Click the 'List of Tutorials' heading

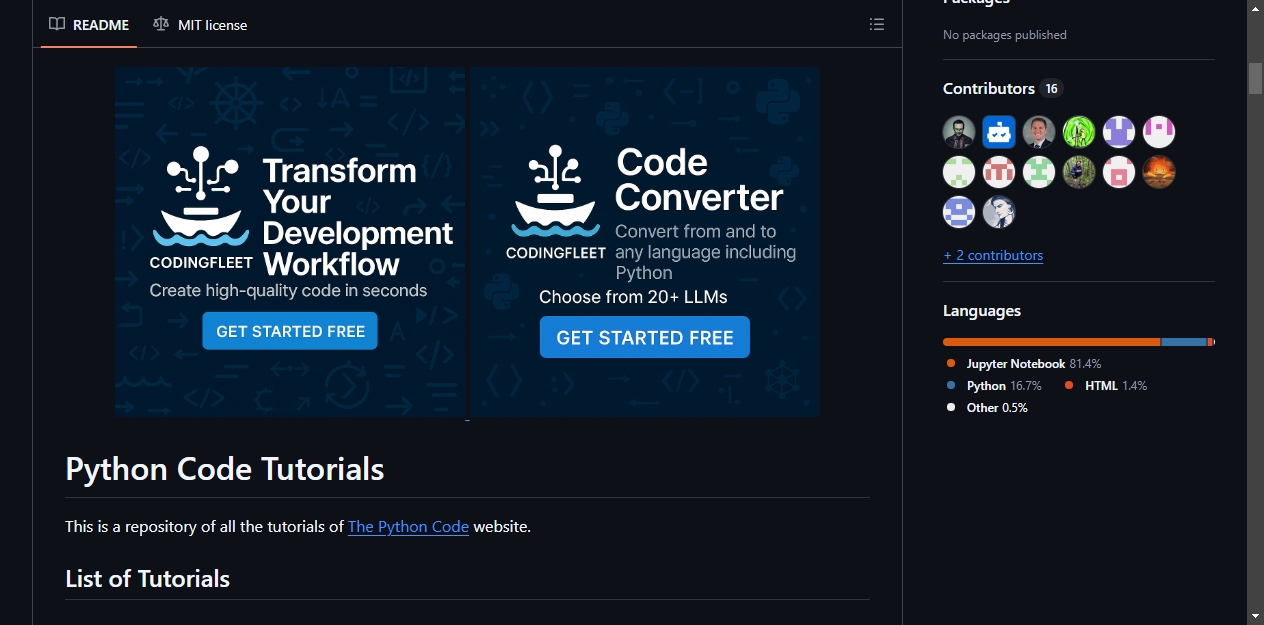click(x=148, y=578)
